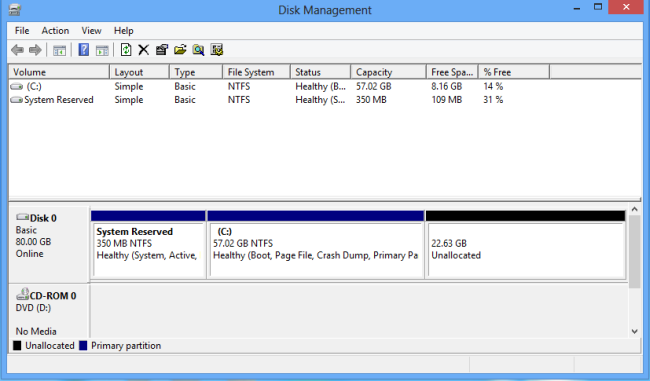Viewport: 650px width, 381px height.
Task: Click the vertical scrollbar thumb in disk pane
Action: click(x=634, y=252)
